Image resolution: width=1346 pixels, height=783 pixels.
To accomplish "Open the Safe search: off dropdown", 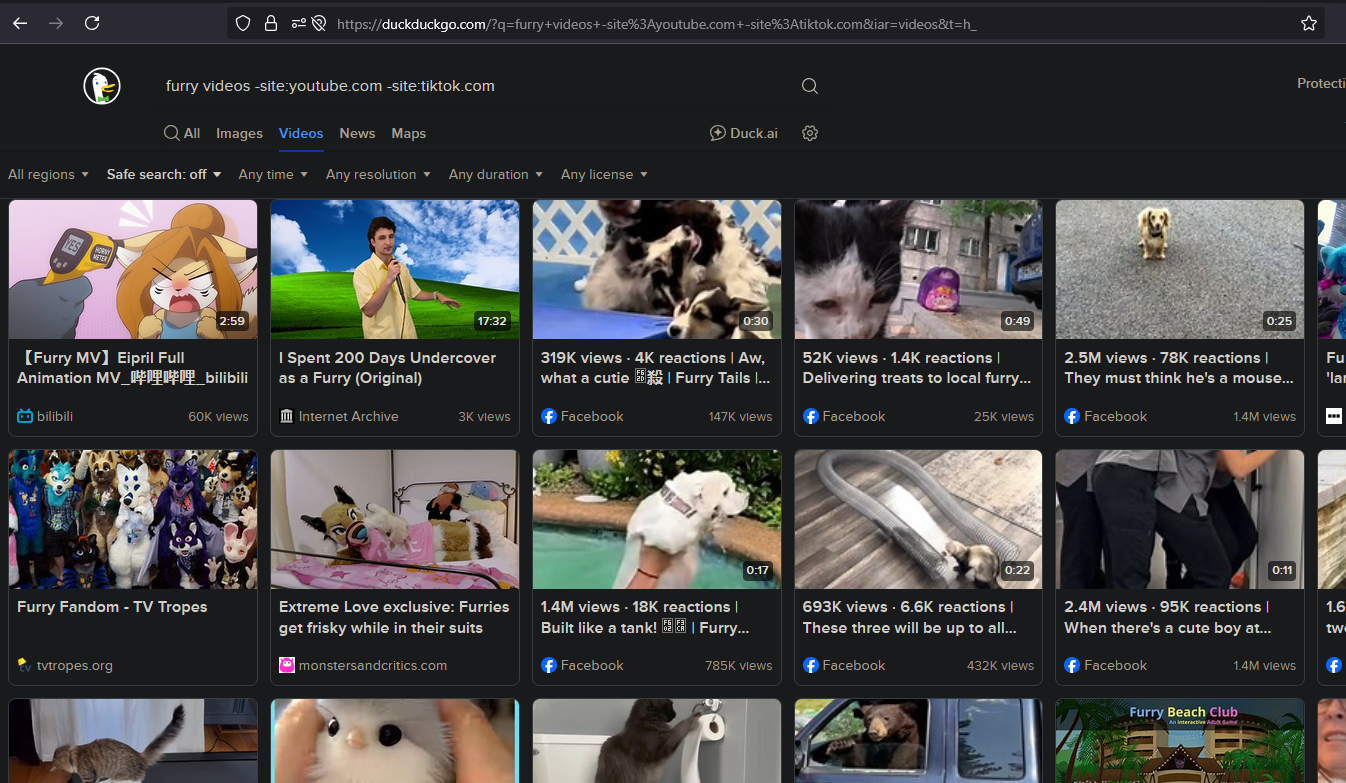I will [x=164, y=174].
